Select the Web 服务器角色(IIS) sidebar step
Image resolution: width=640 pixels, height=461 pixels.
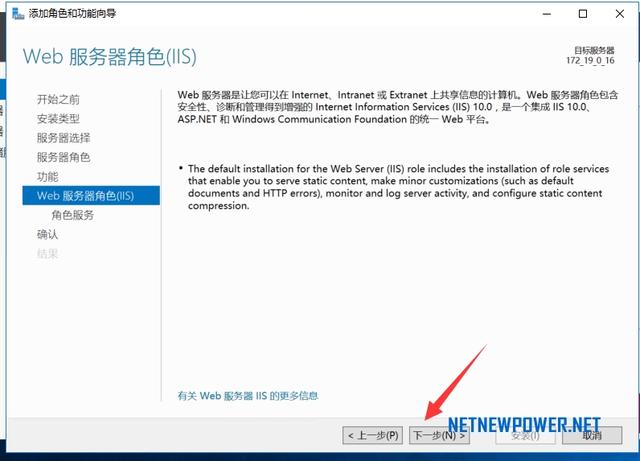91,196
